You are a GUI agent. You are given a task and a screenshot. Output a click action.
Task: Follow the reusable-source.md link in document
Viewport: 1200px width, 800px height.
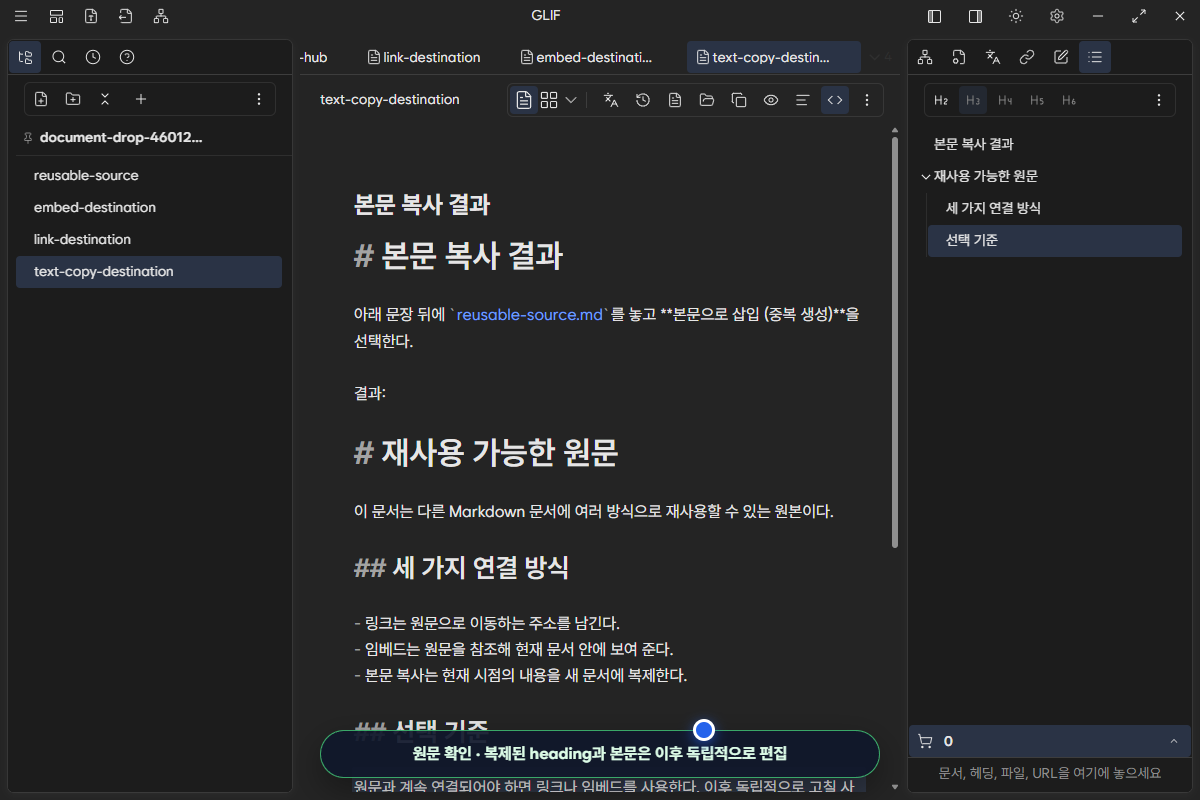[x=531, y=314]
